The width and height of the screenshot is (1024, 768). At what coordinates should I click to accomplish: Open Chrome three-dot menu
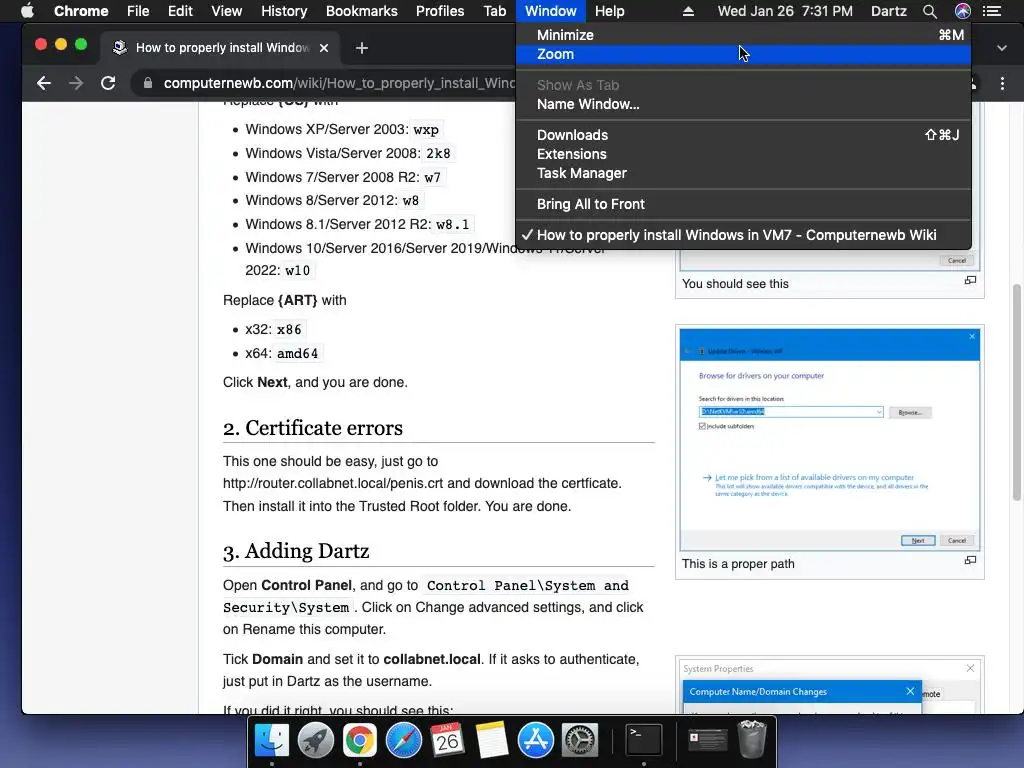[x=1002, y=83]
